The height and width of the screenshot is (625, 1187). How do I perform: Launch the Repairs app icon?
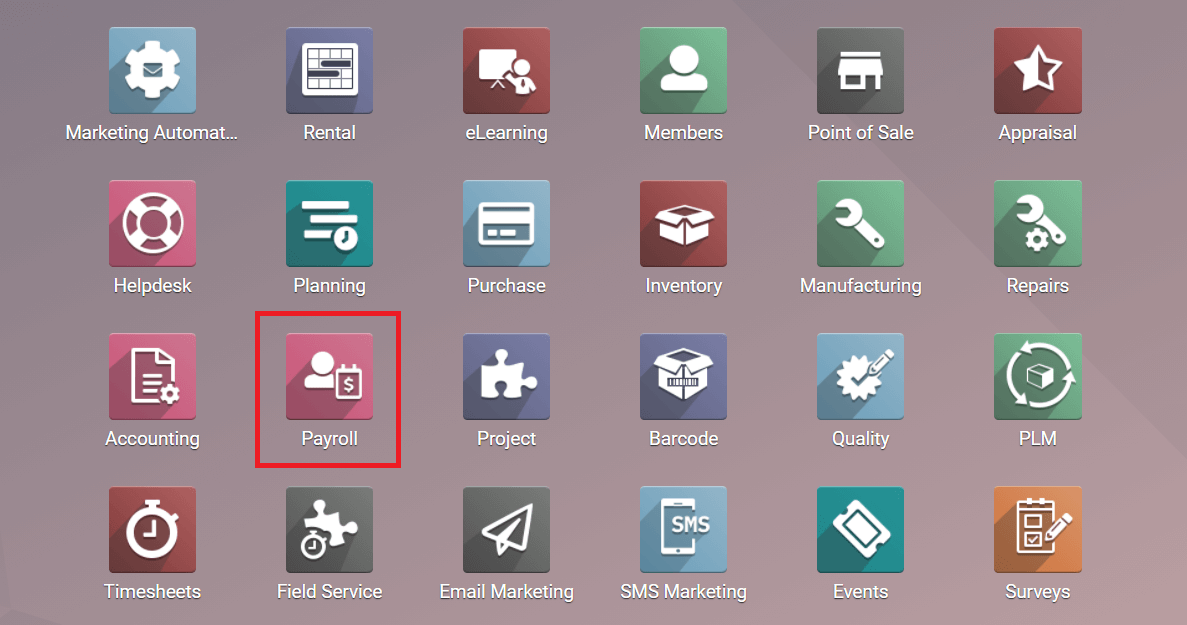pyautogui.click(x=1038, y=223)
